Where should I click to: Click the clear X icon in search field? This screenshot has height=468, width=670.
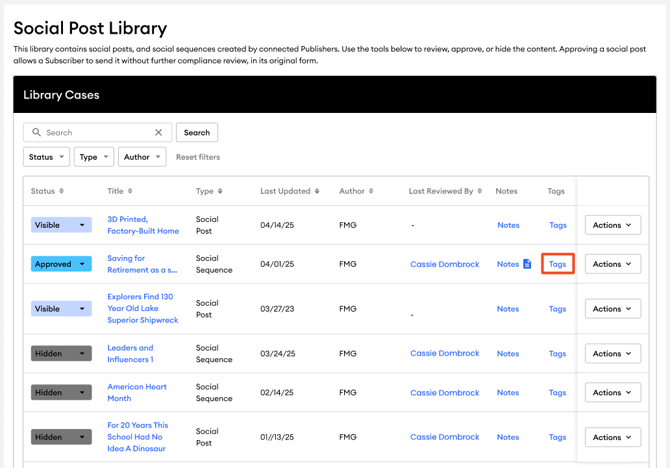point(158,132)
